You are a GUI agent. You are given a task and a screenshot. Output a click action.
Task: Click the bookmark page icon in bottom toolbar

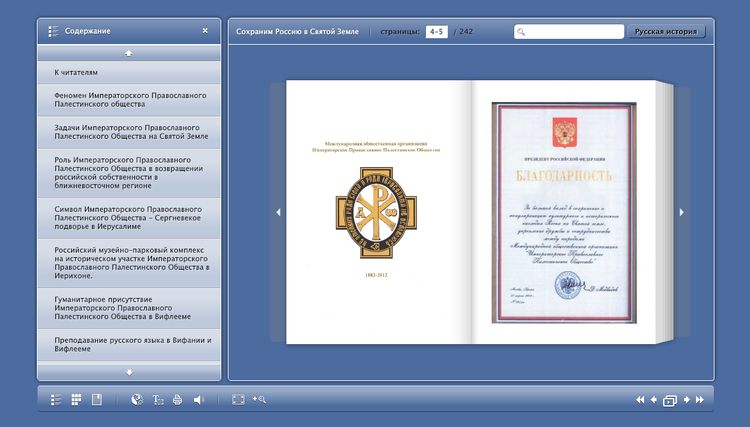coord(97,400)
